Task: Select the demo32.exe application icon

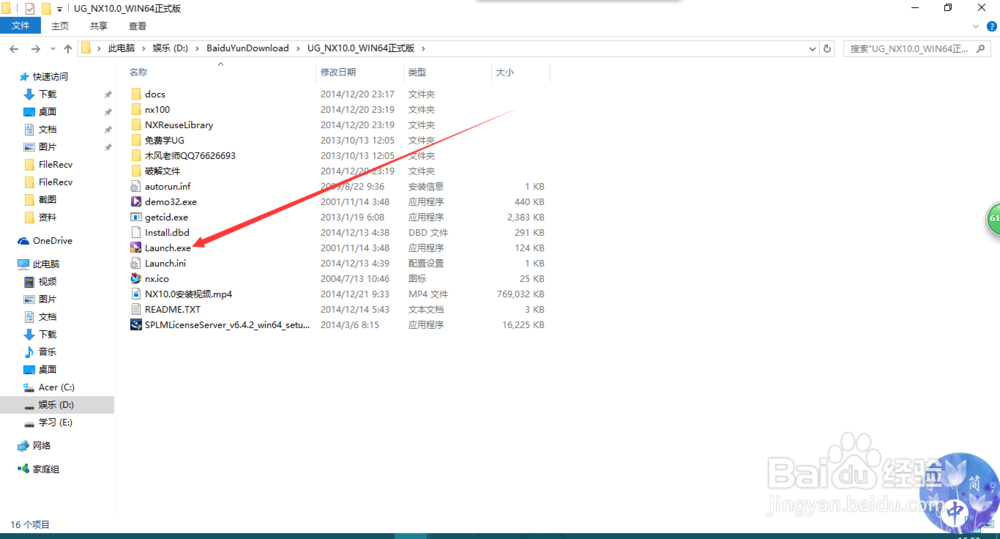Action: [136, 202]
